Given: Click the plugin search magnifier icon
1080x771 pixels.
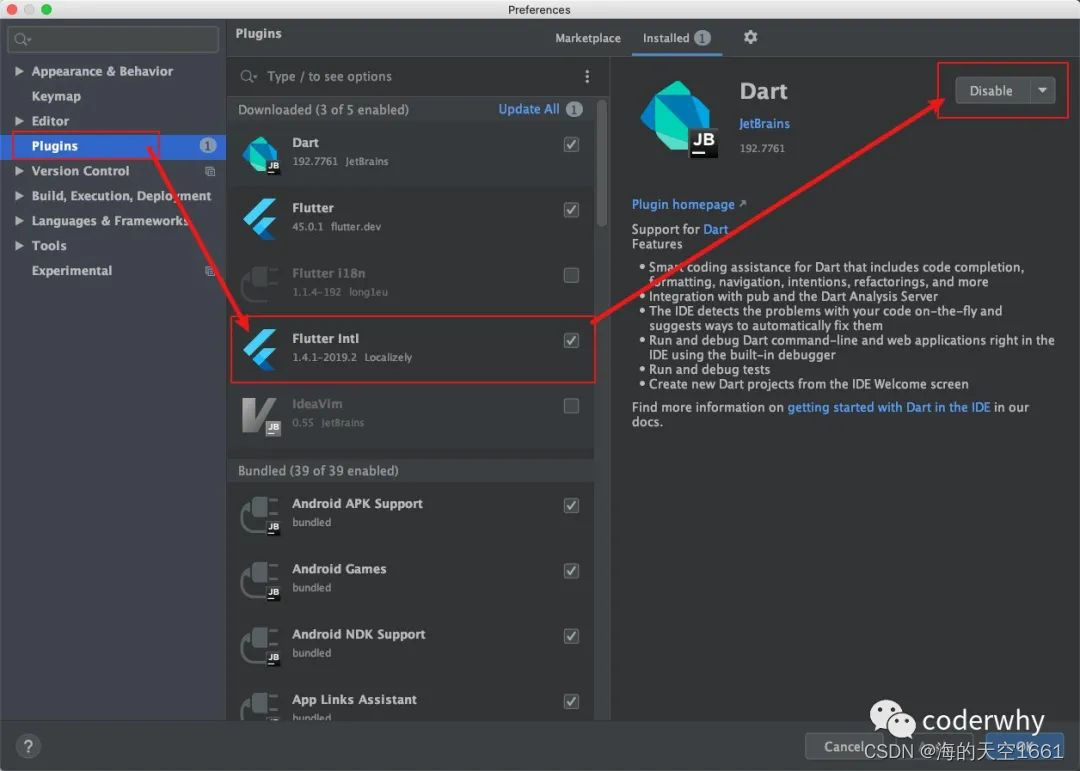Looking at the screenshot, I should (x=248, y=76).
